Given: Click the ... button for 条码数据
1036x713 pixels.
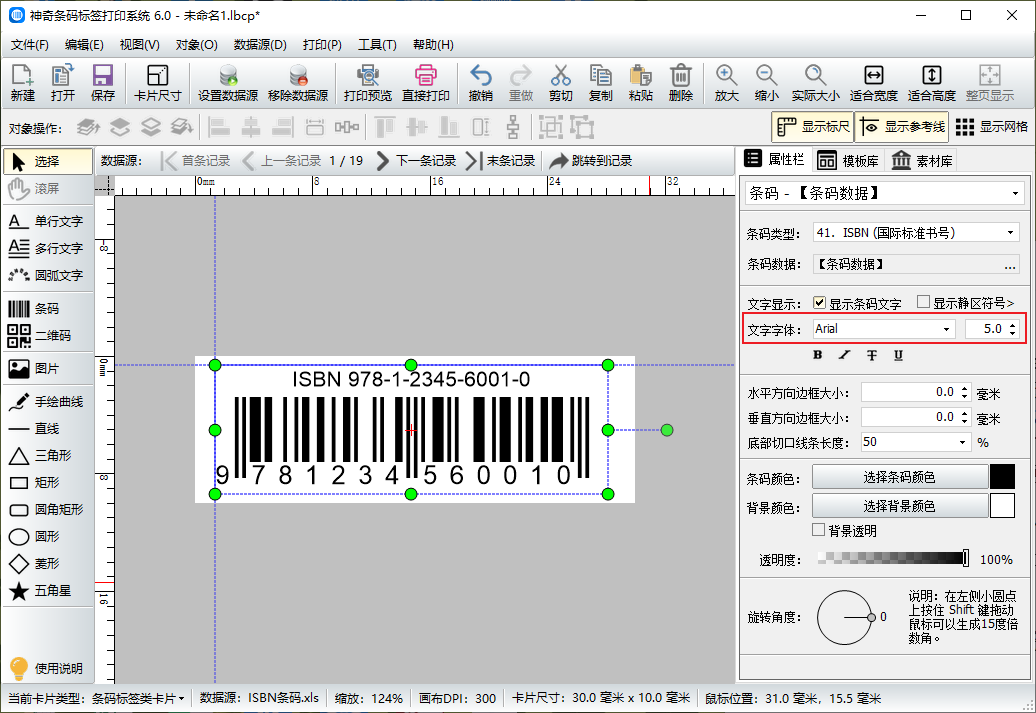Looking at the screenshot, I should coord(1010,264).
